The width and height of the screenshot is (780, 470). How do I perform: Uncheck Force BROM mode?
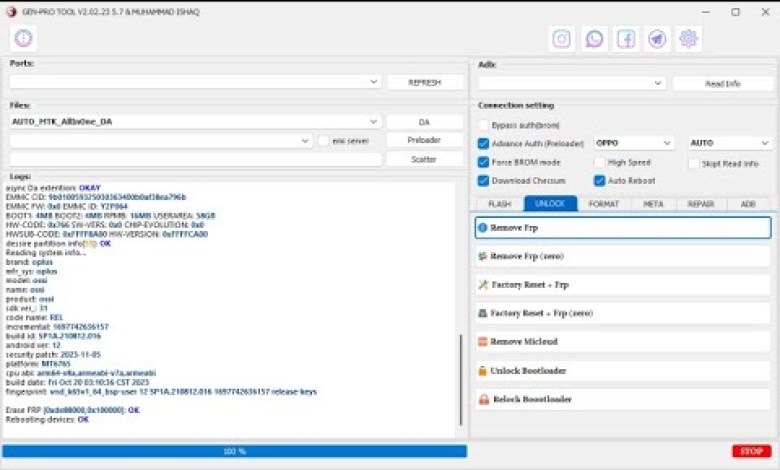484,162
